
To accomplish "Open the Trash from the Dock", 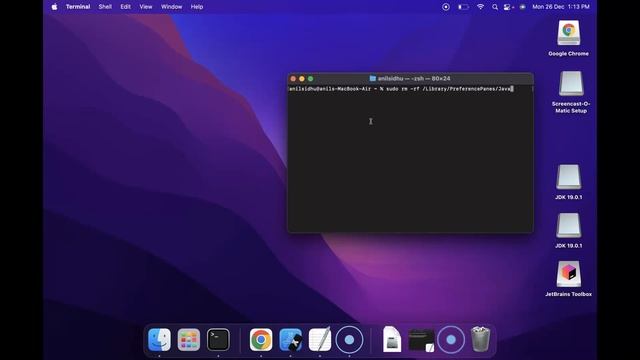I will [480, 339].
